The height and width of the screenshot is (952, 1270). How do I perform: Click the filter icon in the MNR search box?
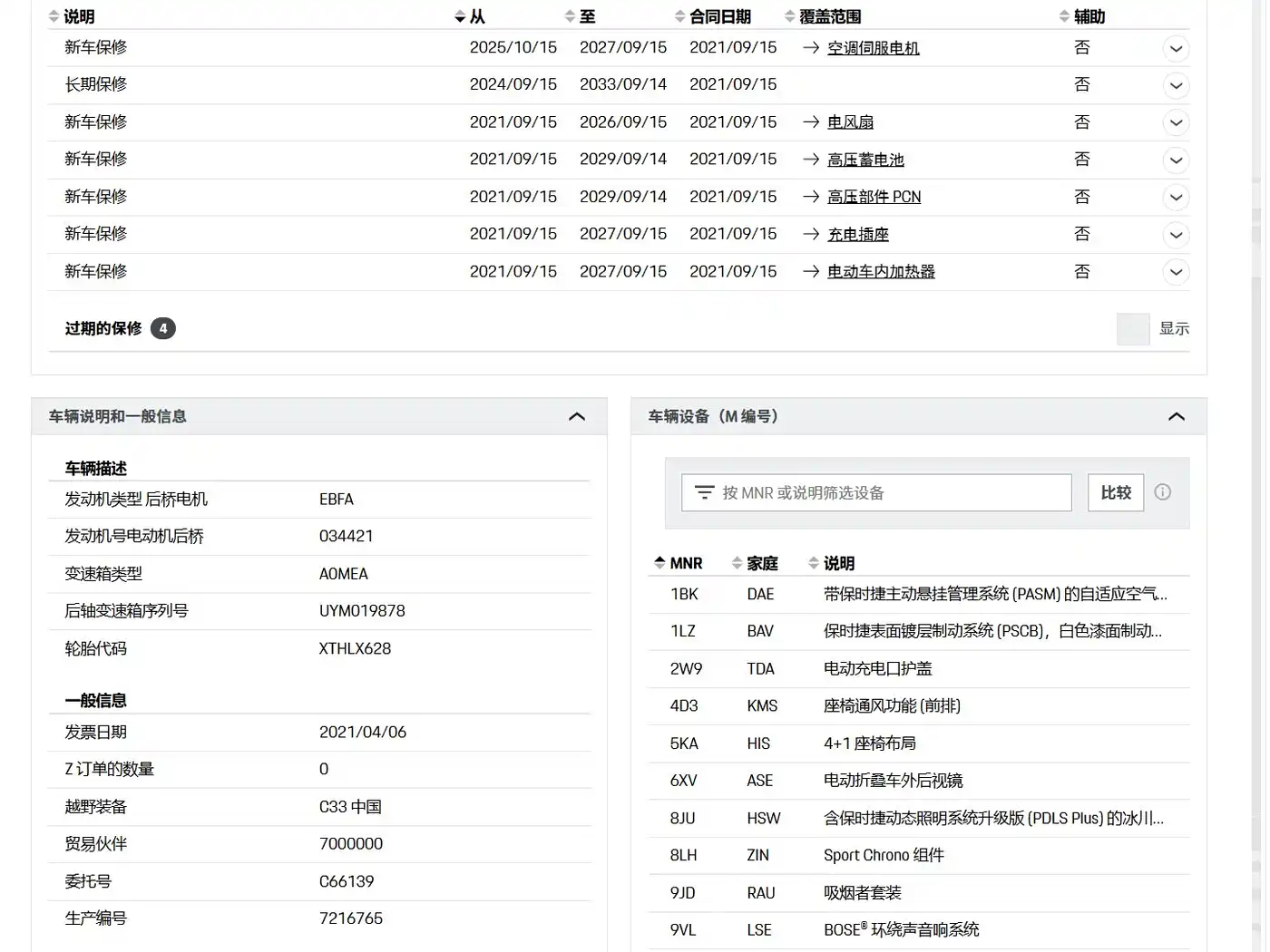[704, 492]
